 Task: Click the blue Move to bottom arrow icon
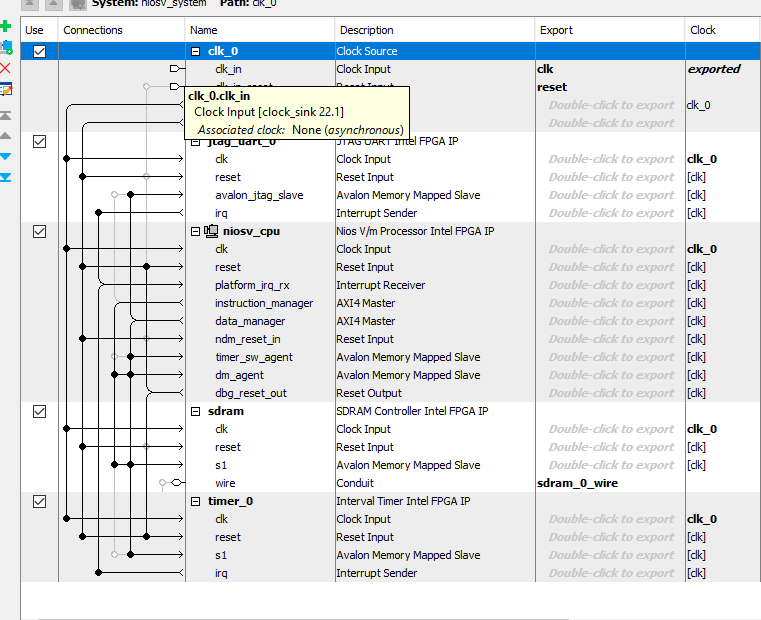(x=6, y=177)
